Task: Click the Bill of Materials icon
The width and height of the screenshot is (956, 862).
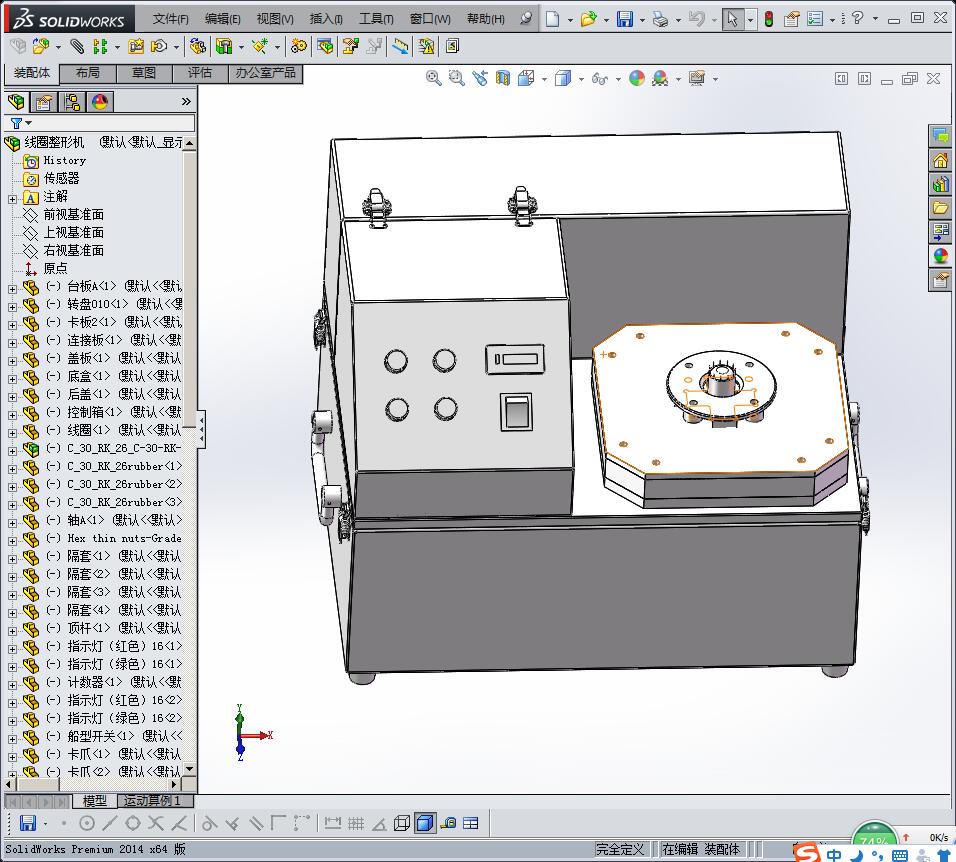Action: click(x=325, y=46)
